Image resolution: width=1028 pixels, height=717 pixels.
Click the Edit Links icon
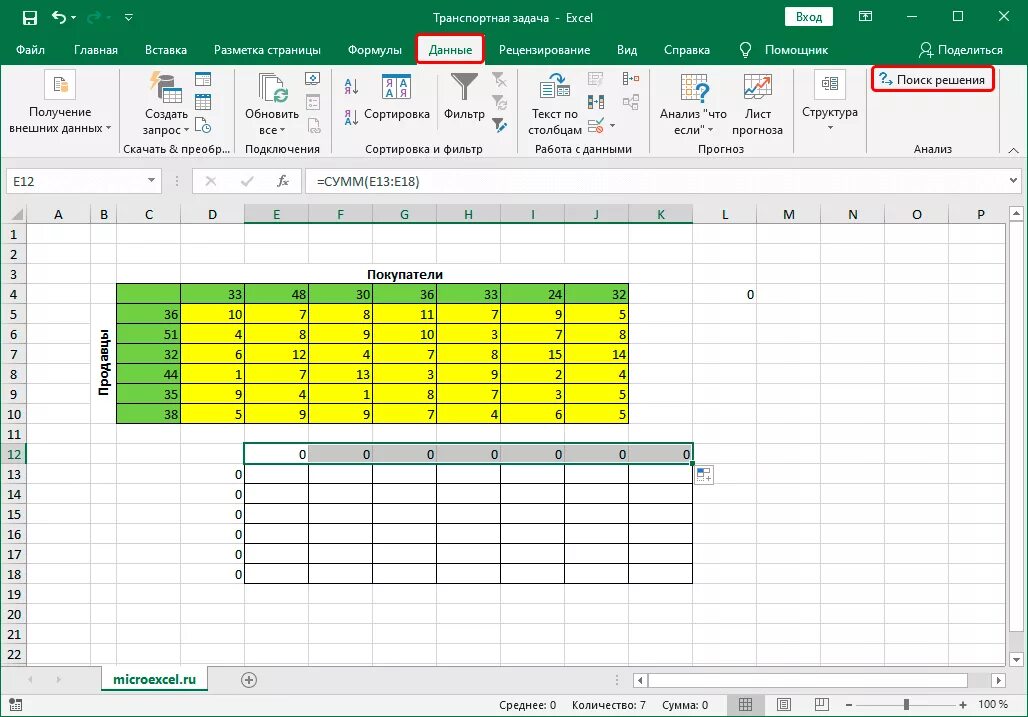coord(313,125)
